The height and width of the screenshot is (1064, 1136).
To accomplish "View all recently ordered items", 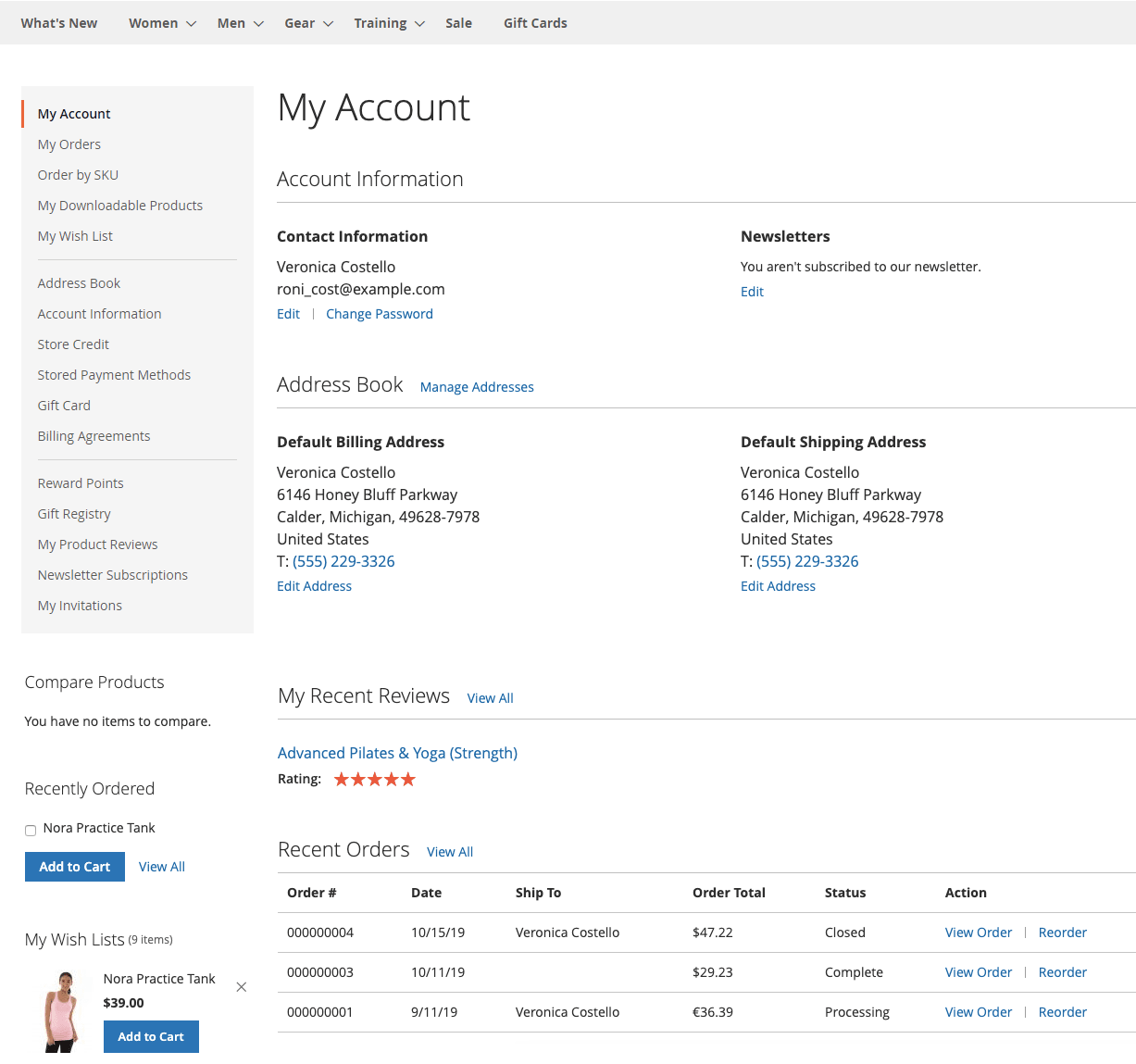I will [x=162, y=867].
